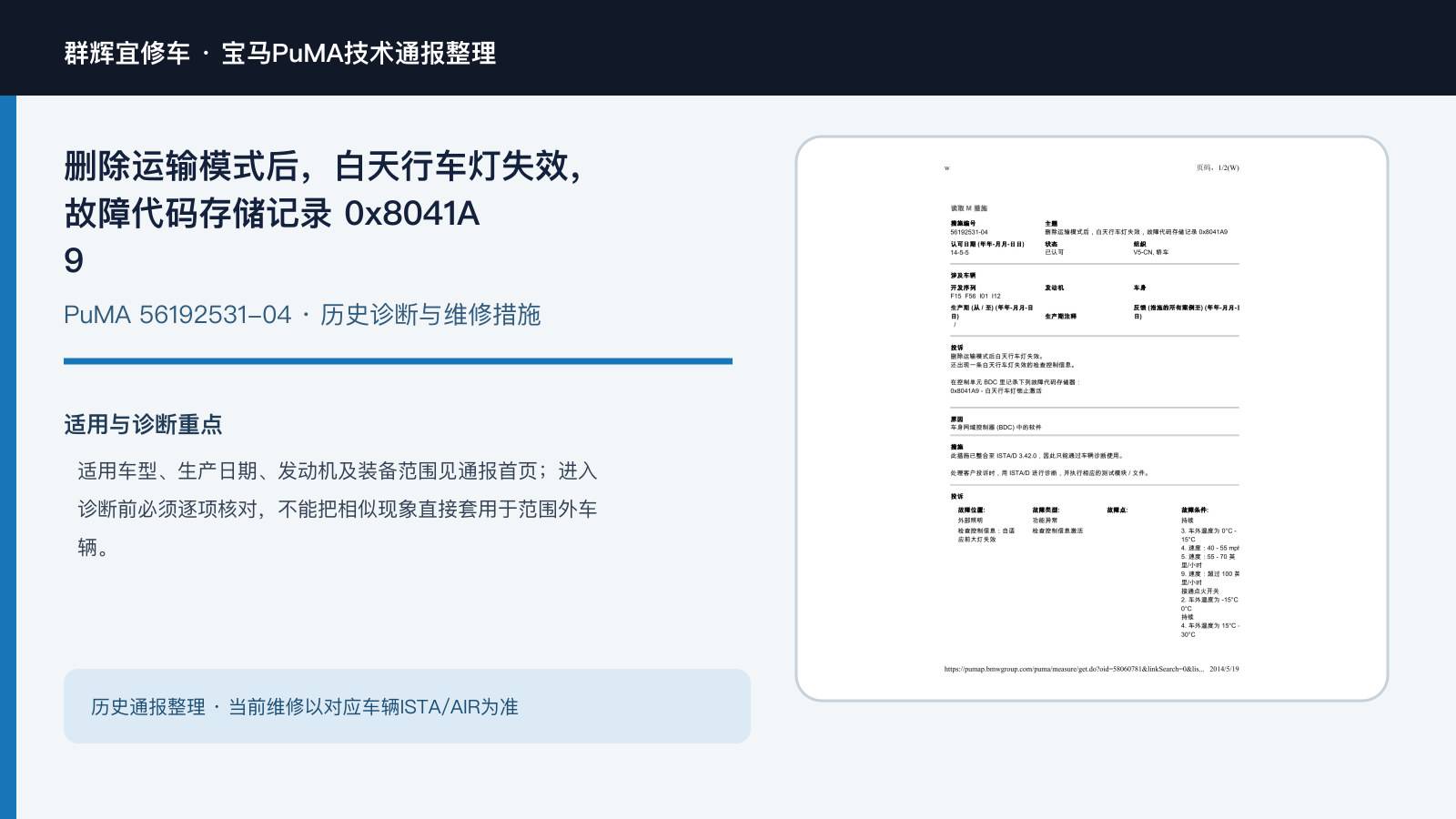
Task: Open the PuMA document page thumbnail
Action: click(x=1092, y=419)
